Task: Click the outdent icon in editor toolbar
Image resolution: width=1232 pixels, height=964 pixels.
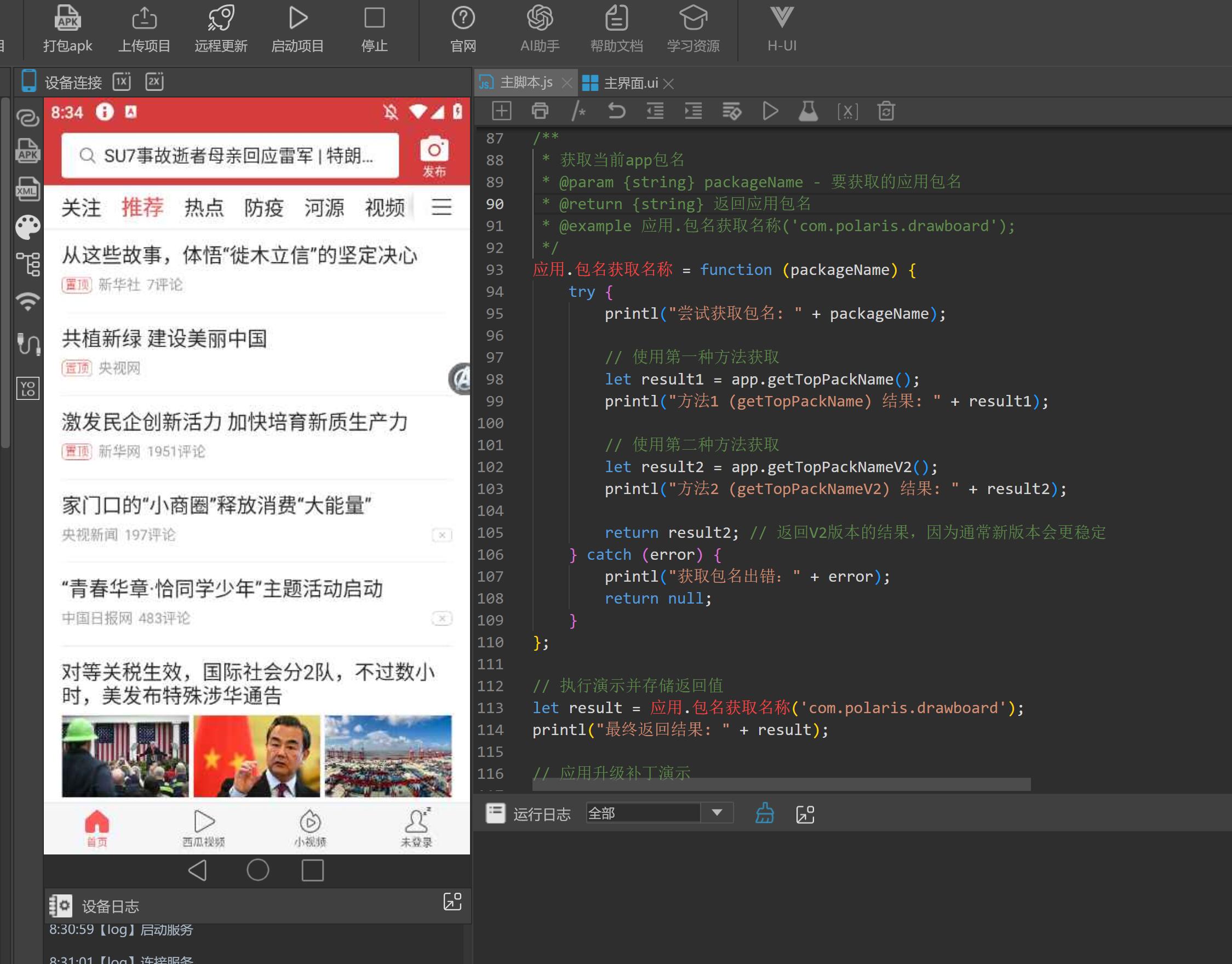Action: (655, 111)
